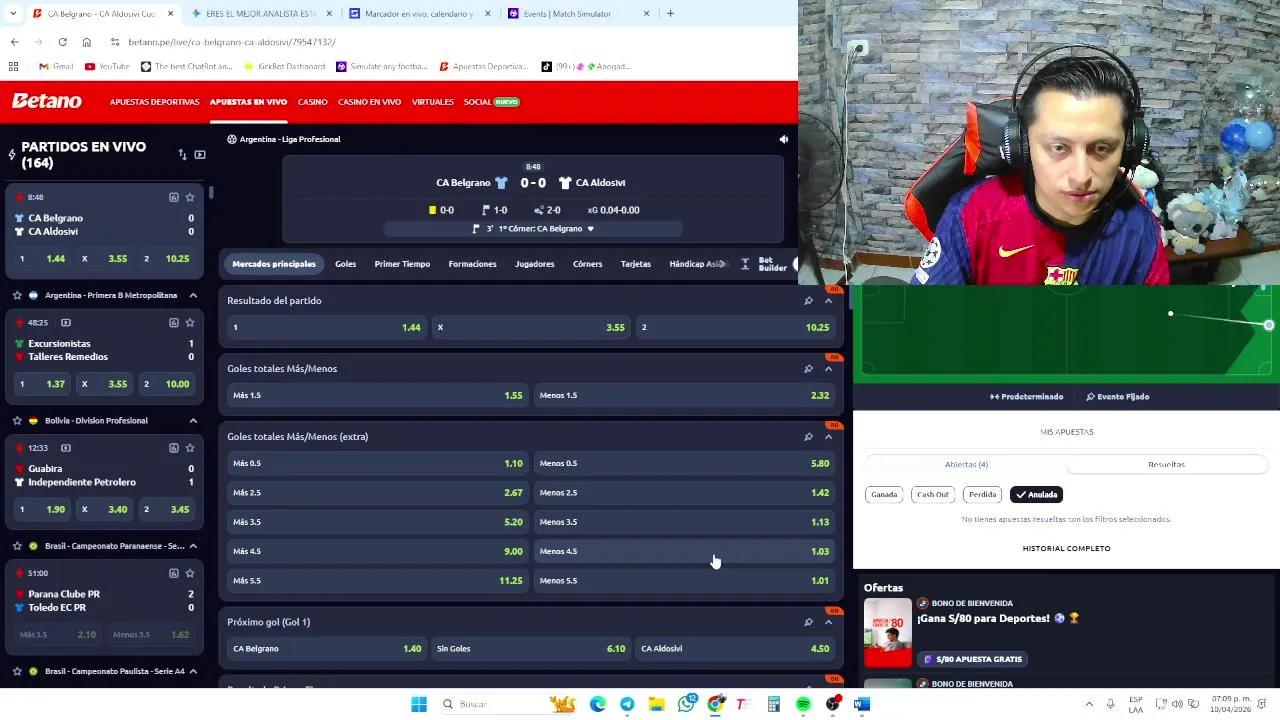
Task: Switch to the Primer Tiempo tab
Action: click(x=402, y=264)
